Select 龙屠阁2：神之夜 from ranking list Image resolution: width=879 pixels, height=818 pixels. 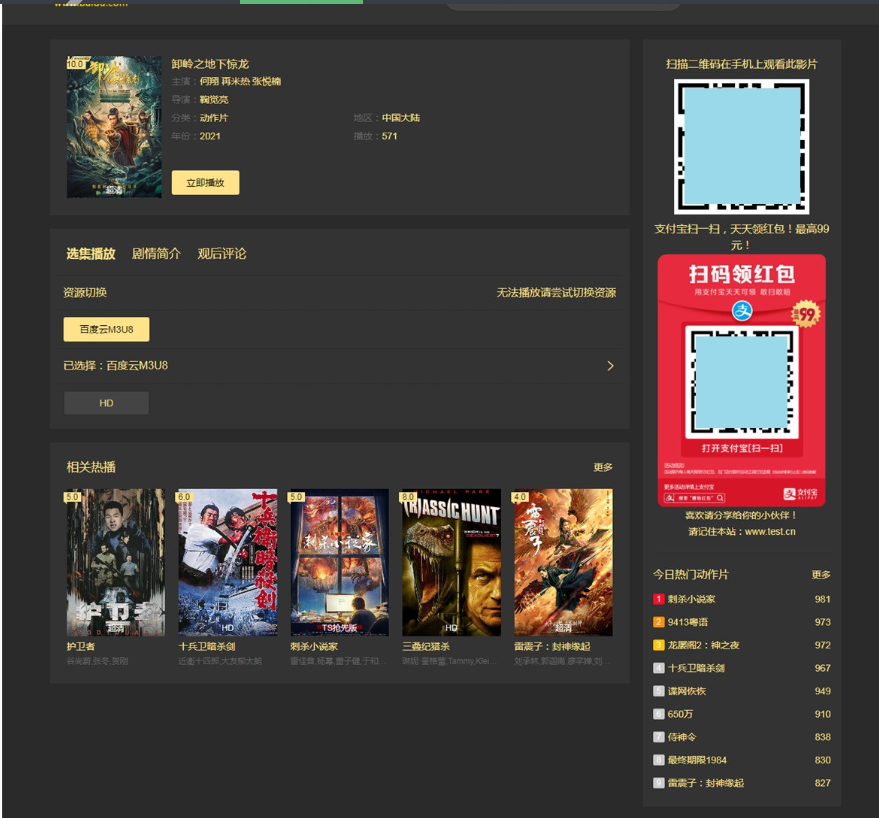[704, 645]
